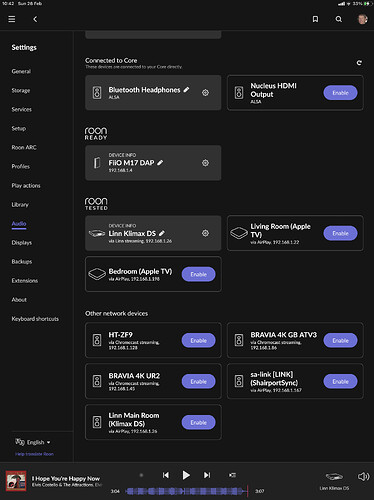This screenshot has width=374, height=500.
Task: Enable Living Room Apple TV zone
Action: coord(340,233)
